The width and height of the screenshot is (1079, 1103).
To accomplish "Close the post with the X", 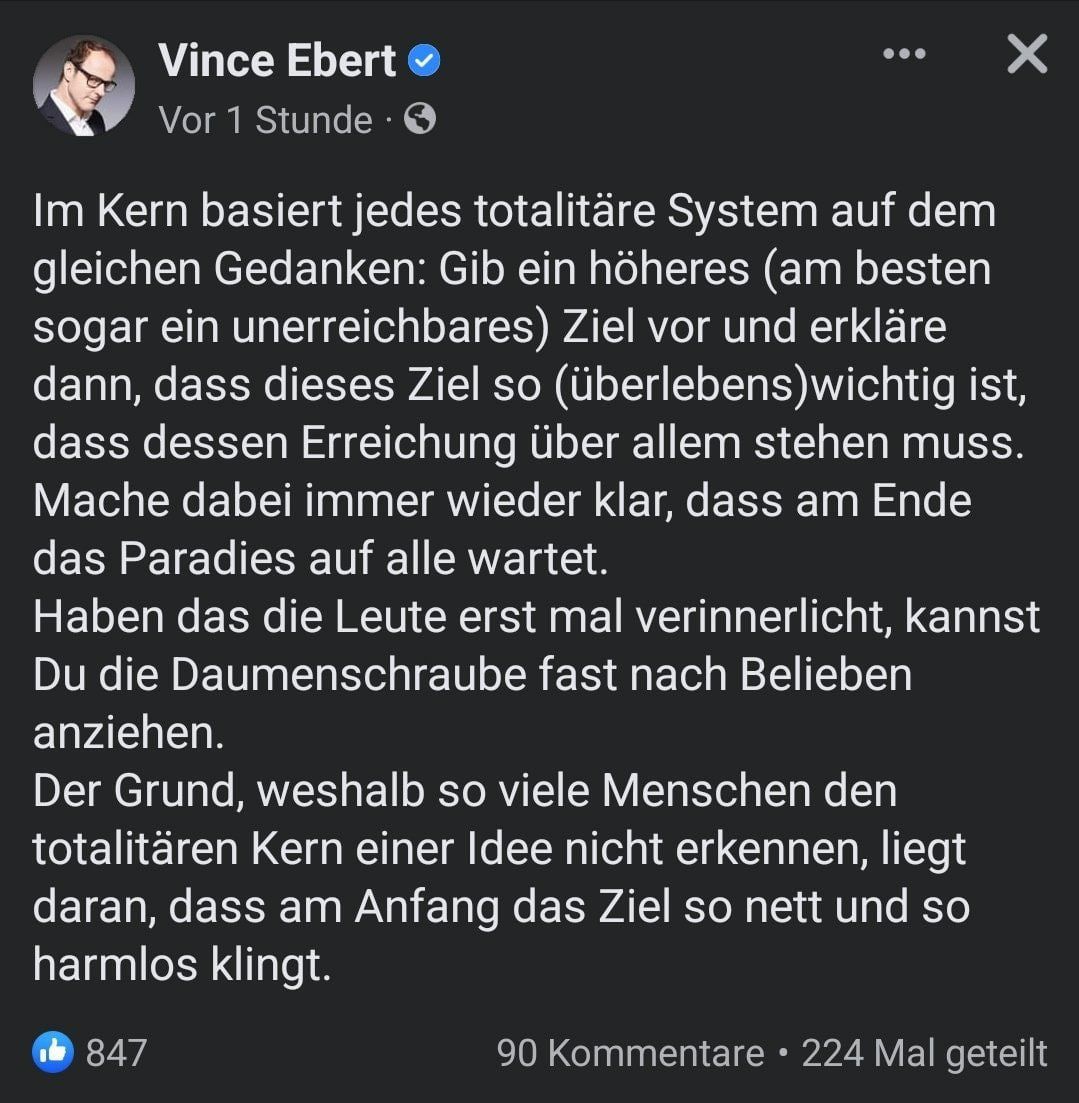I will coord(1026,55).
